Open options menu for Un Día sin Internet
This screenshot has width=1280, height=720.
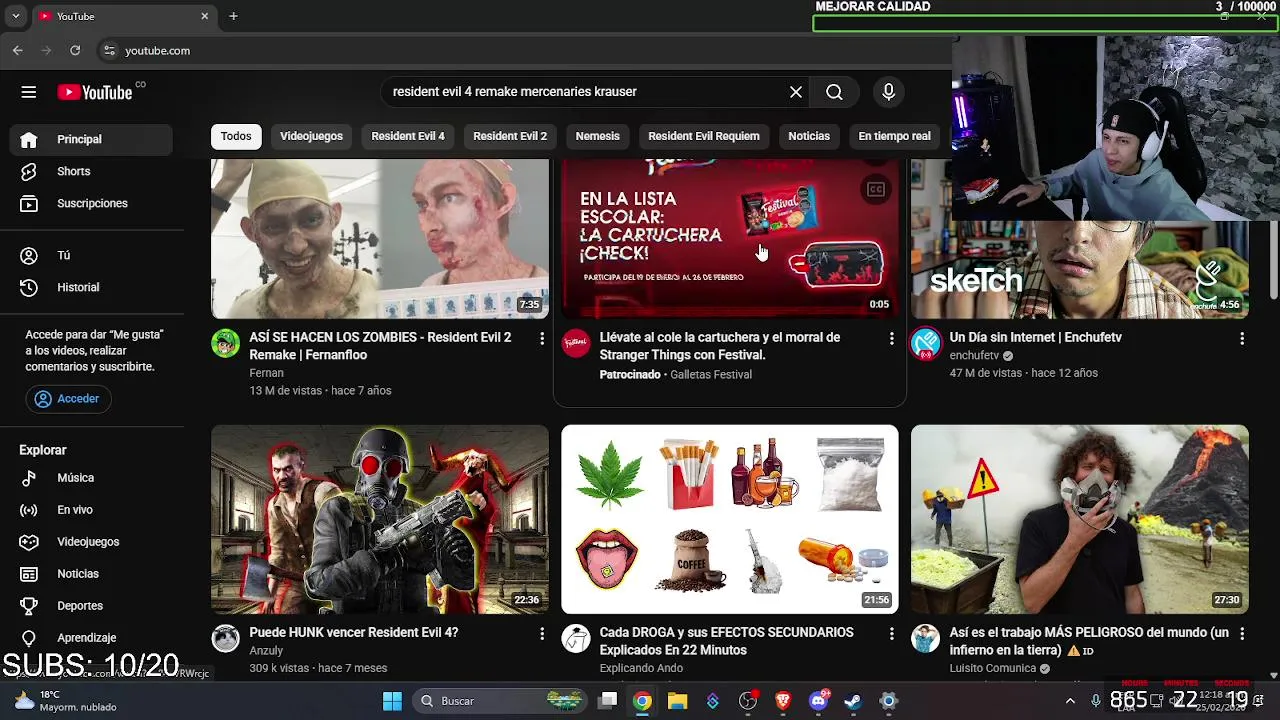tap(1242, 339)
